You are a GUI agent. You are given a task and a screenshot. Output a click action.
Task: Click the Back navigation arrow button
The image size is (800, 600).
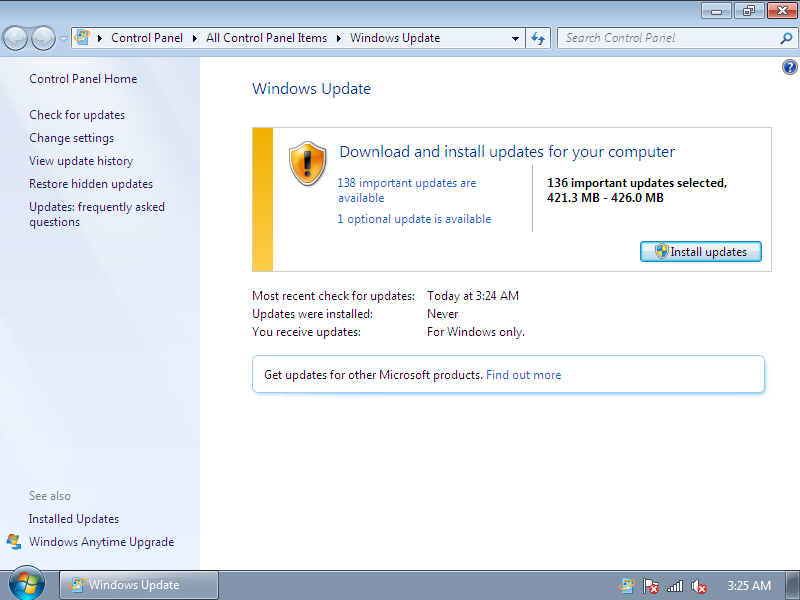pyautogui.click(x=16, y=39)
